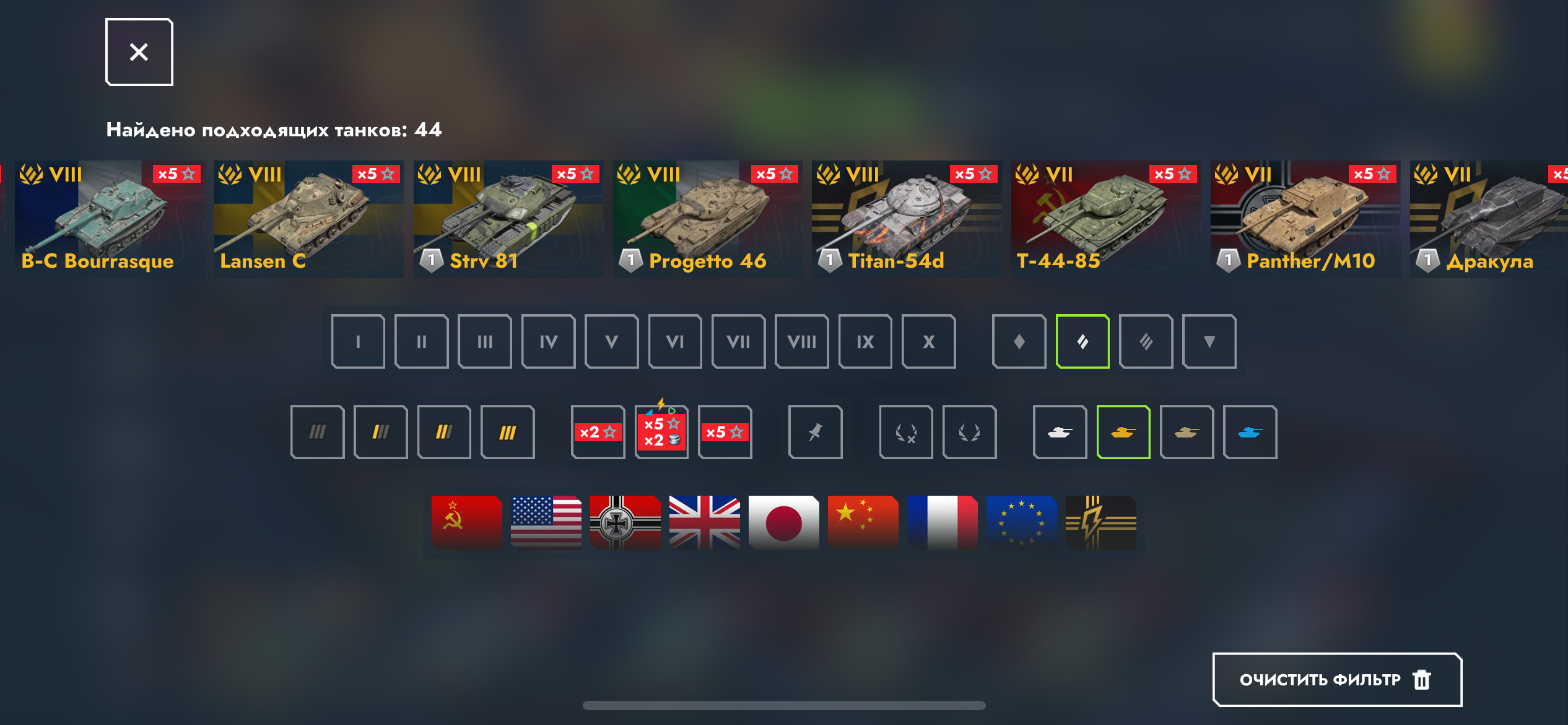This screenshot has width=1568, height=725.
Task: Select the T-44-85 tank card
Action: coord(1106,219)
